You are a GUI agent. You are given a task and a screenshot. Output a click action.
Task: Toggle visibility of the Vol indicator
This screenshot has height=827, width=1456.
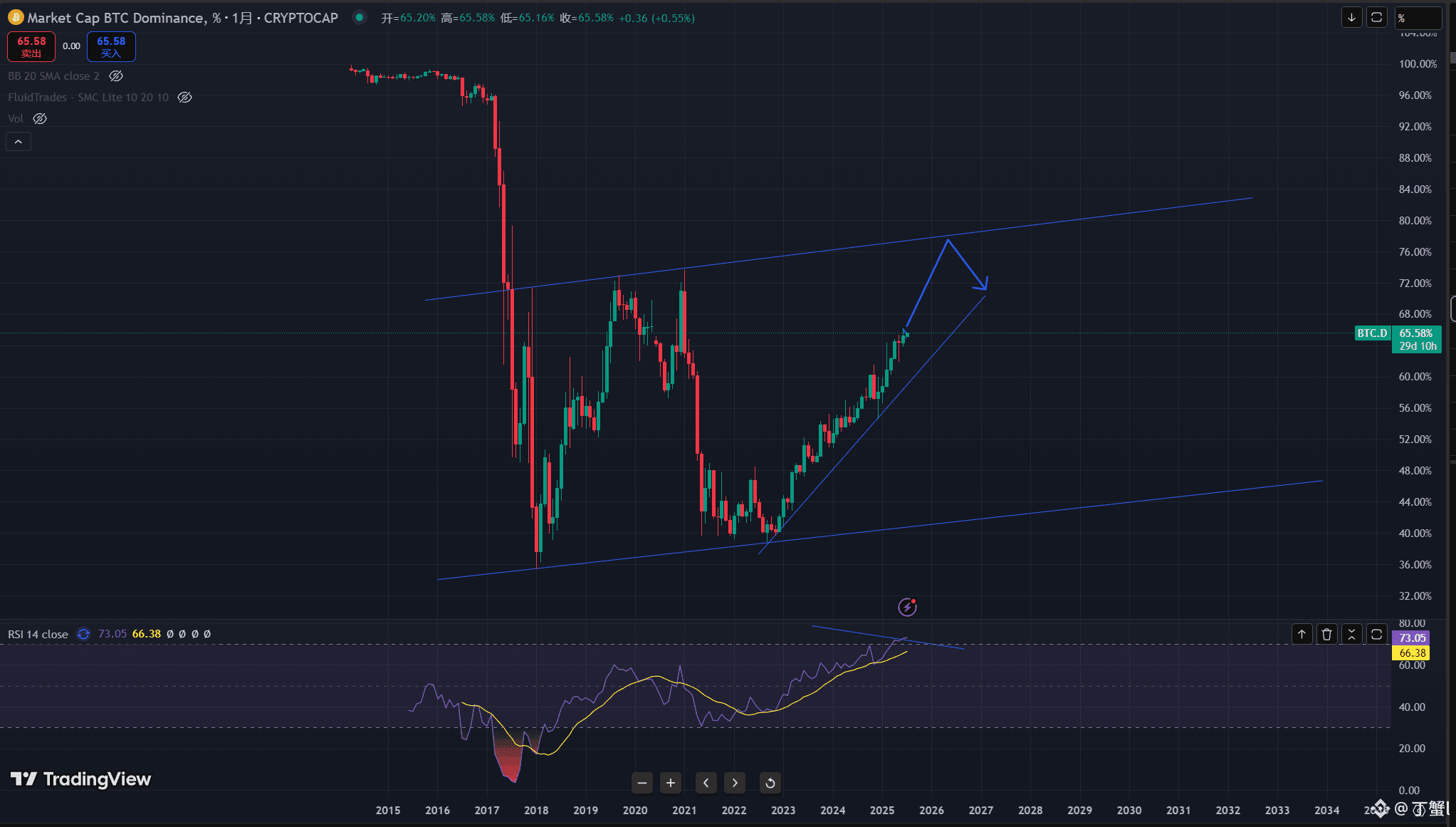click(x=40, y=119)
